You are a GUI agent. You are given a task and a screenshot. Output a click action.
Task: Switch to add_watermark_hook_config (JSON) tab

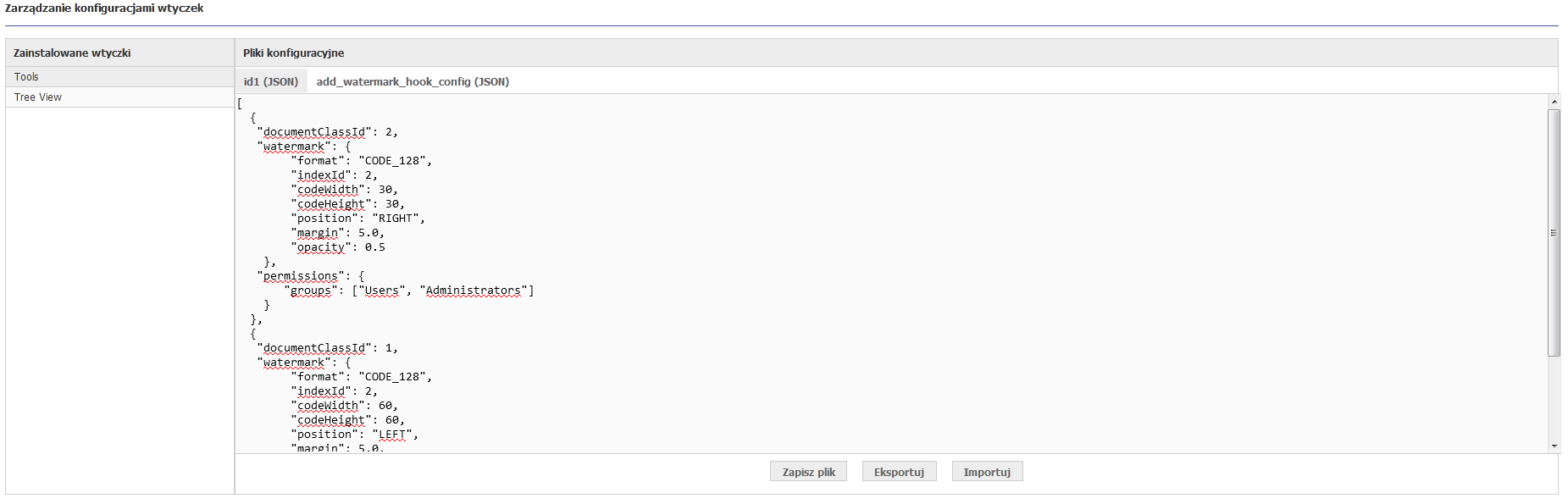tap(413, 82)
